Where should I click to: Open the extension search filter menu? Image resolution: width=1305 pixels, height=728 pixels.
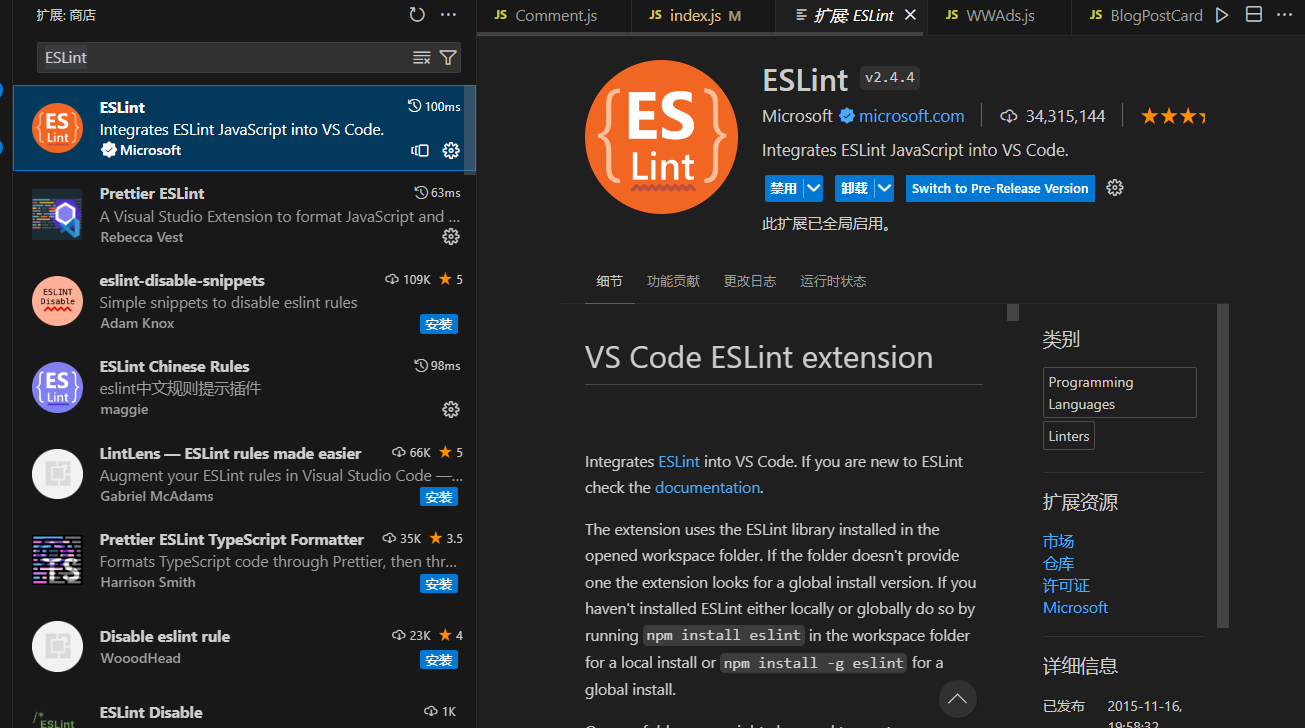point(448,58)
